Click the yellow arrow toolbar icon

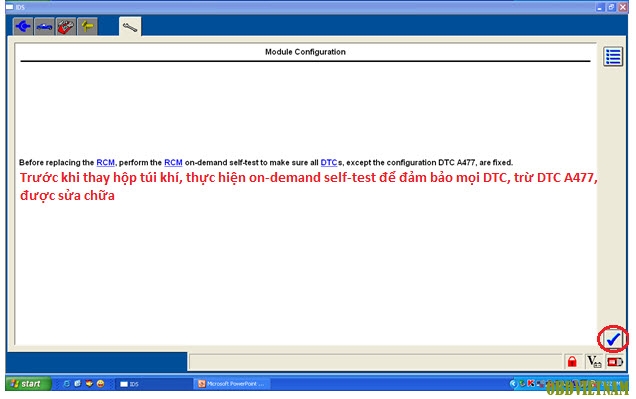click(x=87, y=27)
